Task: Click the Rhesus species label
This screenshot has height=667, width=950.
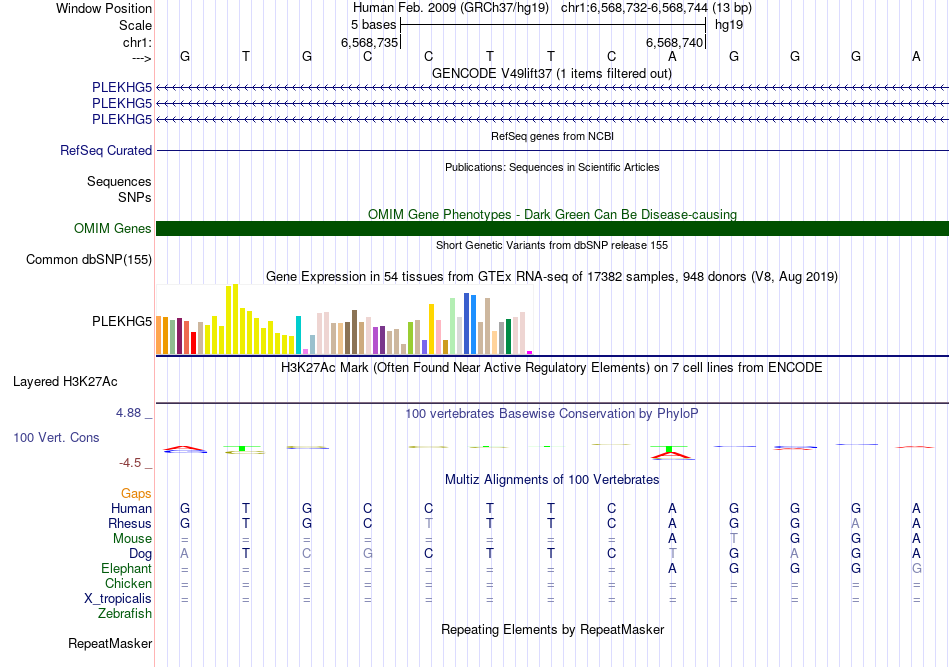Action: 130,523
